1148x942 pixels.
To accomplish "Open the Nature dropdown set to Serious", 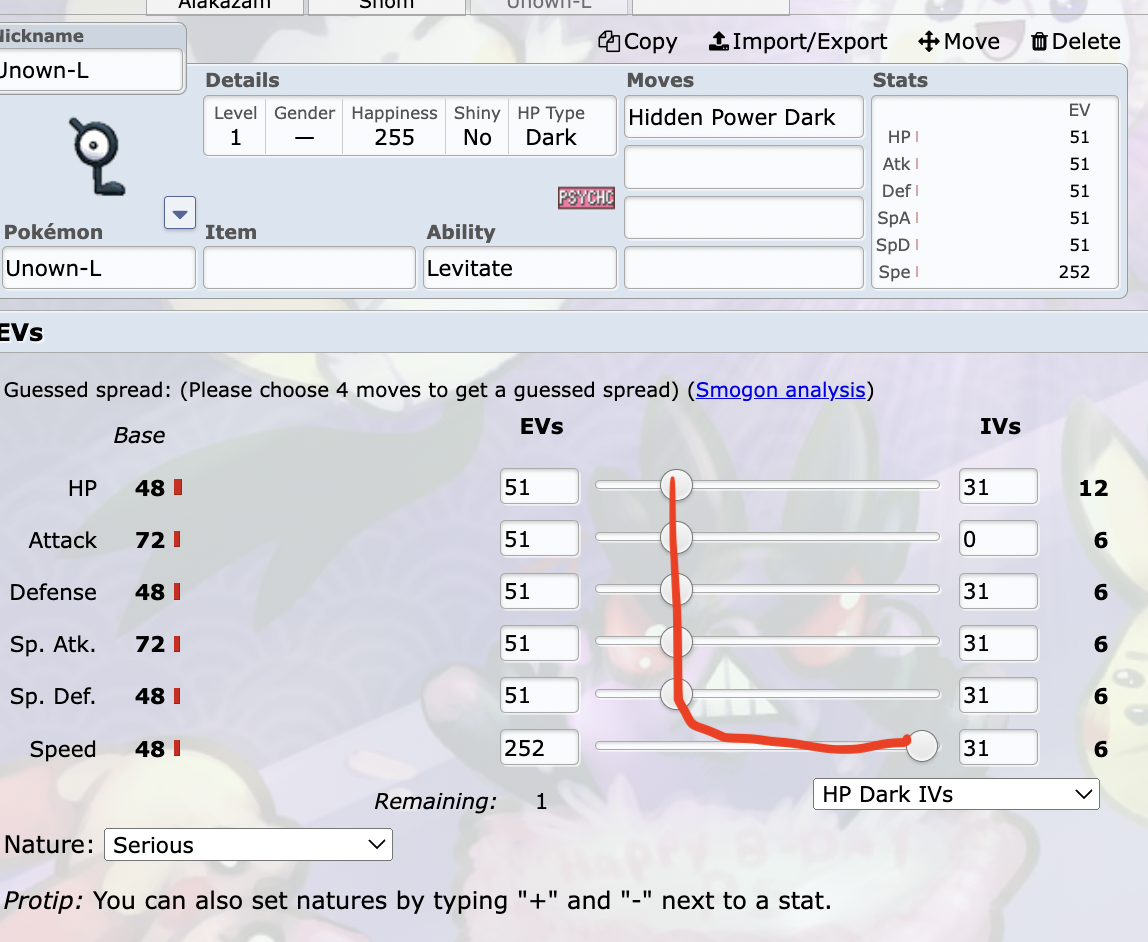I will [x=248, y=845].
